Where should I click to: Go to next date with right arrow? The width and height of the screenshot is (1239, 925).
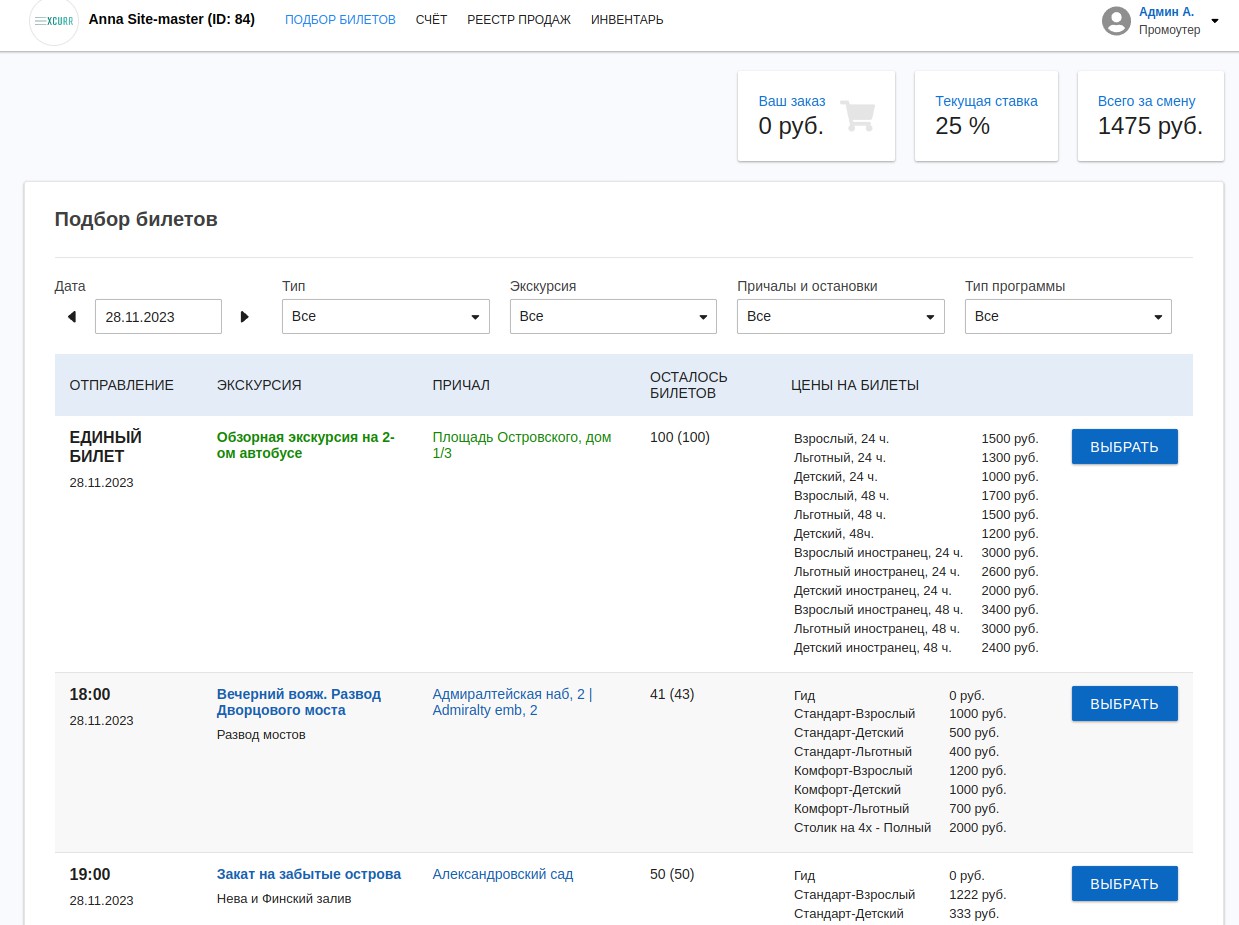tap(245, 317)
